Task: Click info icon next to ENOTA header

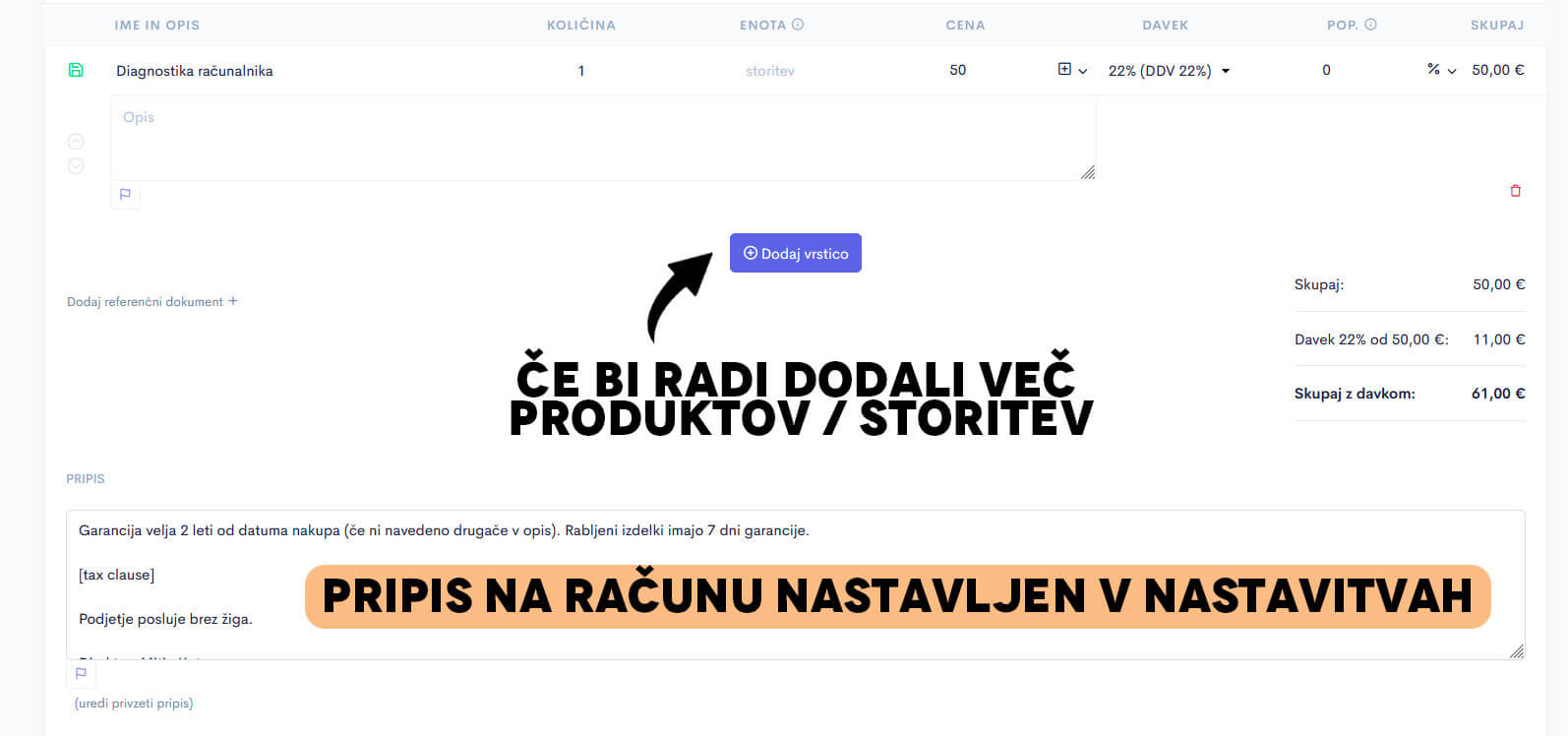Action: tap(798, 25)
